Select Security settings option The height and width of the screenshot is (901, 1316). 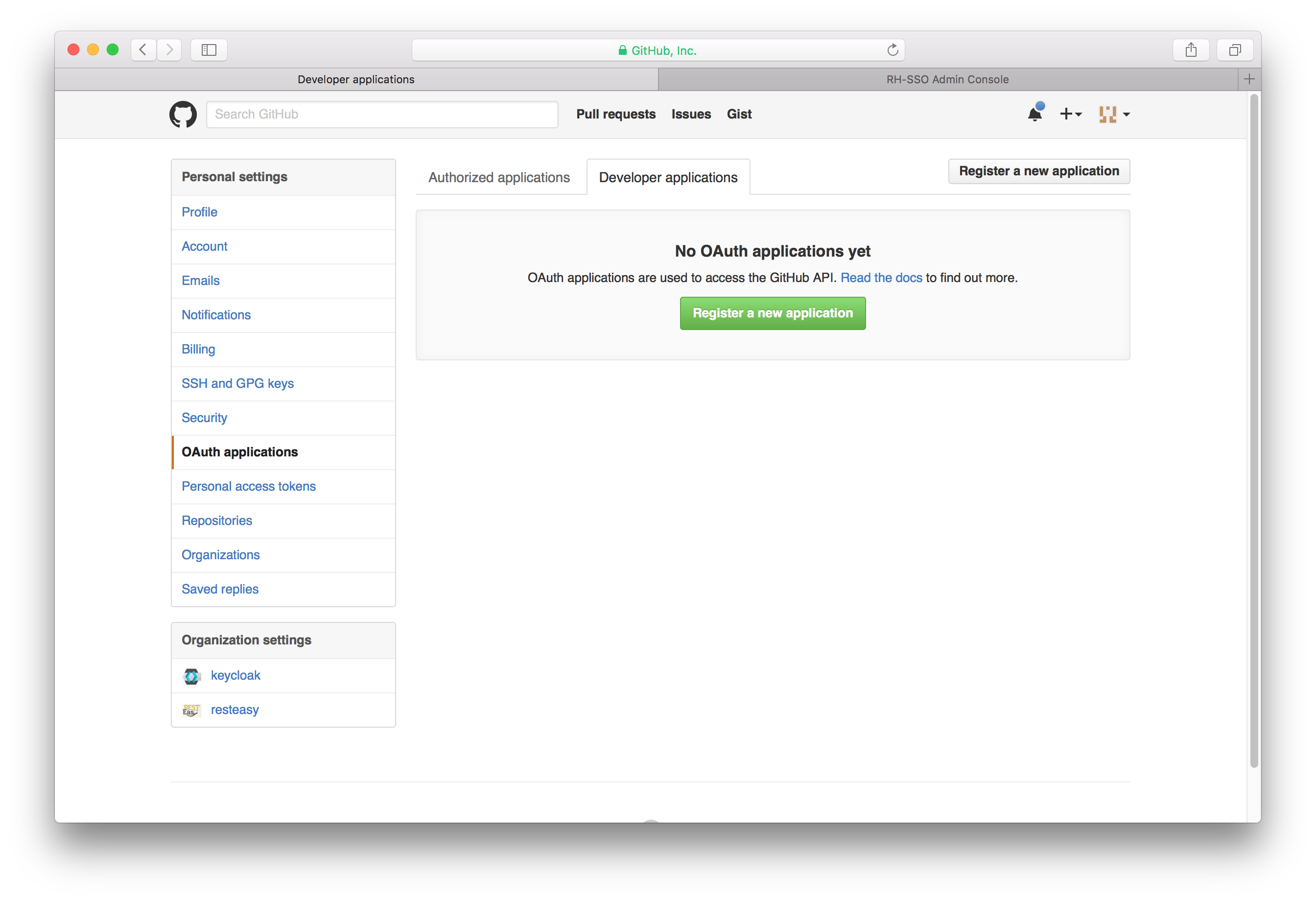pyautogui.click(x=204, y=417)
